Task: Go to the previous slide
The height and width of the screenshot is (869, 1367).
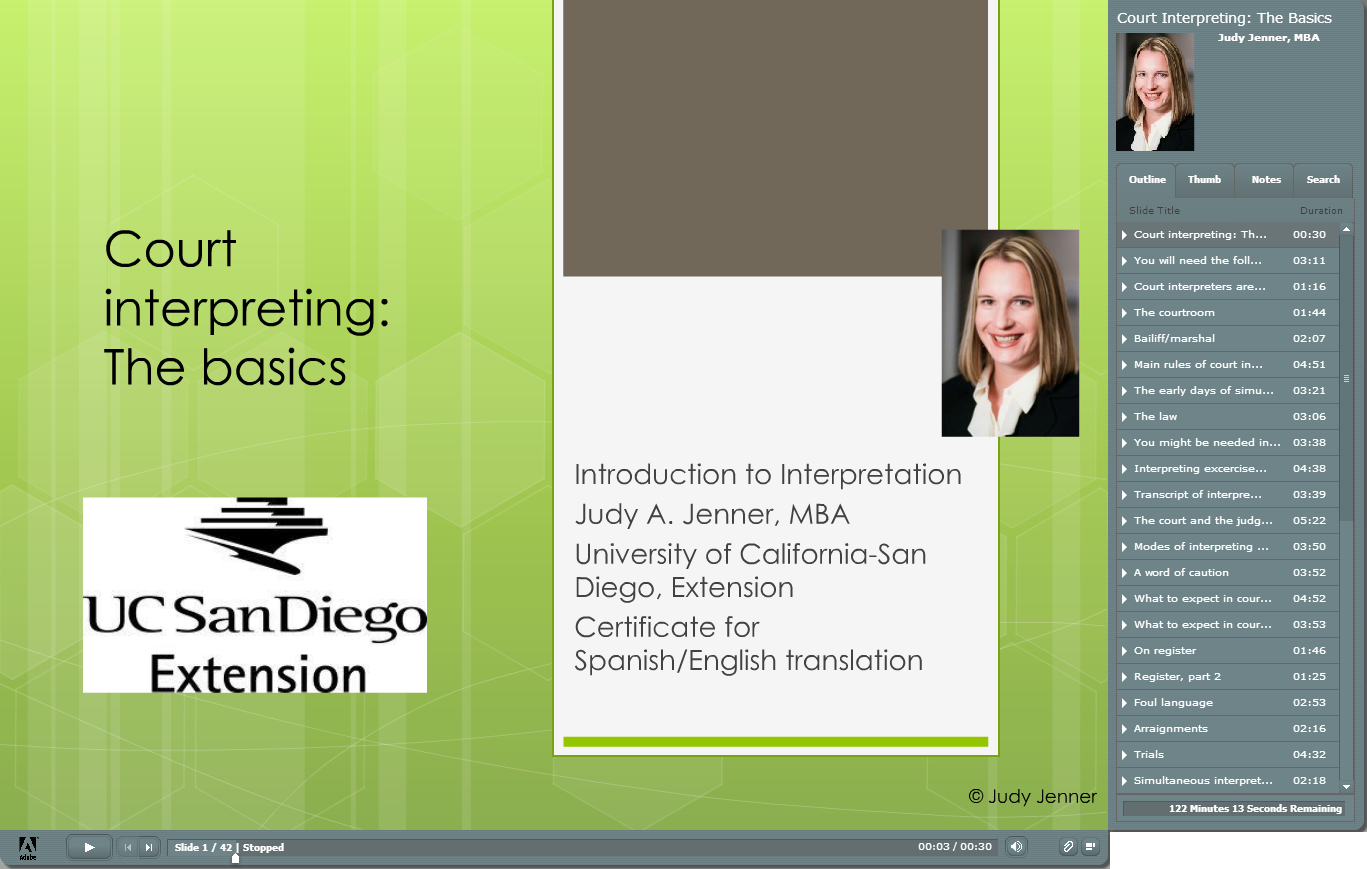Action: pyautogui.click(x=128, y=847)
